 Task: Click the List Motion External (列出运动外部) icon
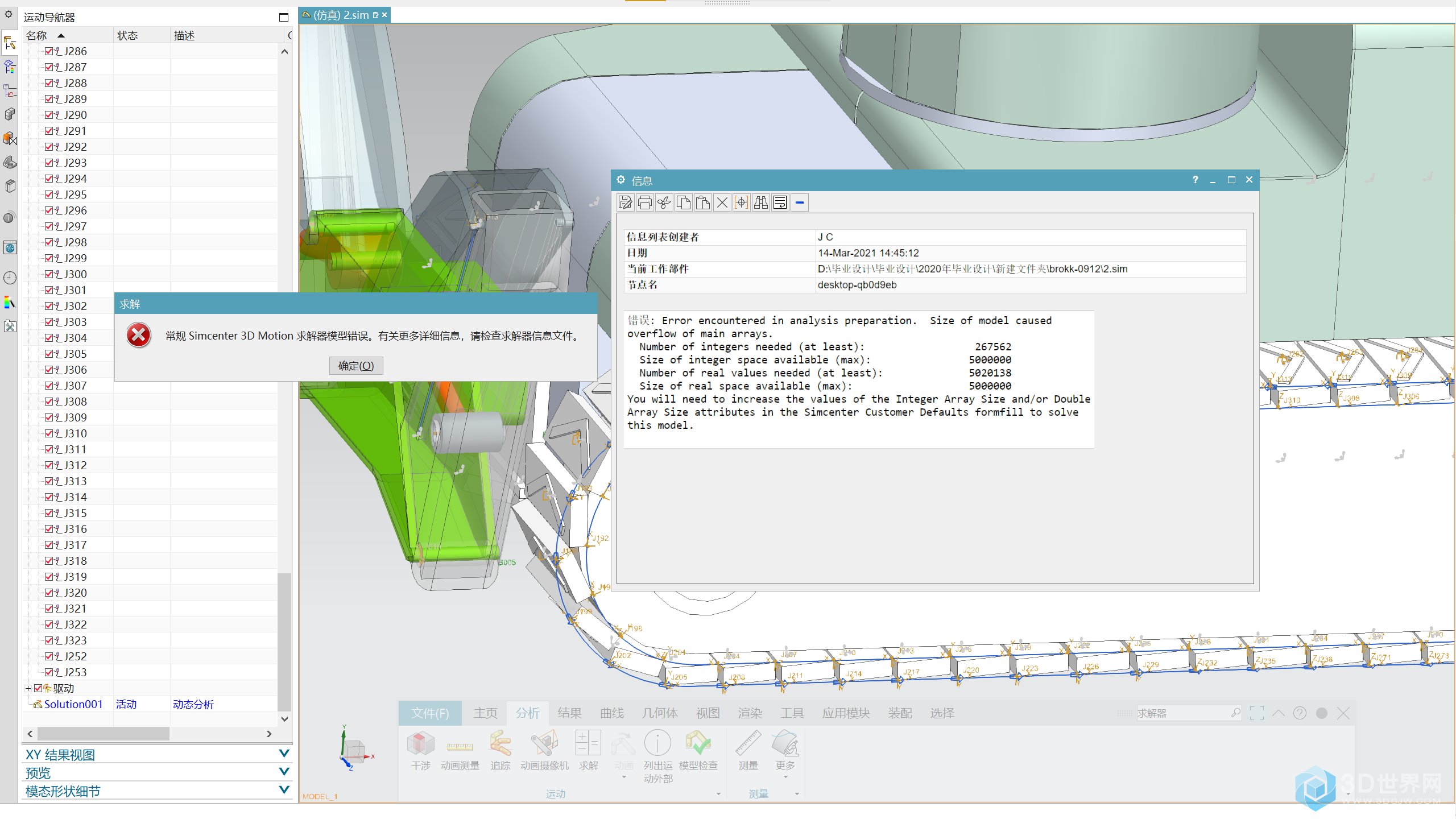(x=658, y=756)
